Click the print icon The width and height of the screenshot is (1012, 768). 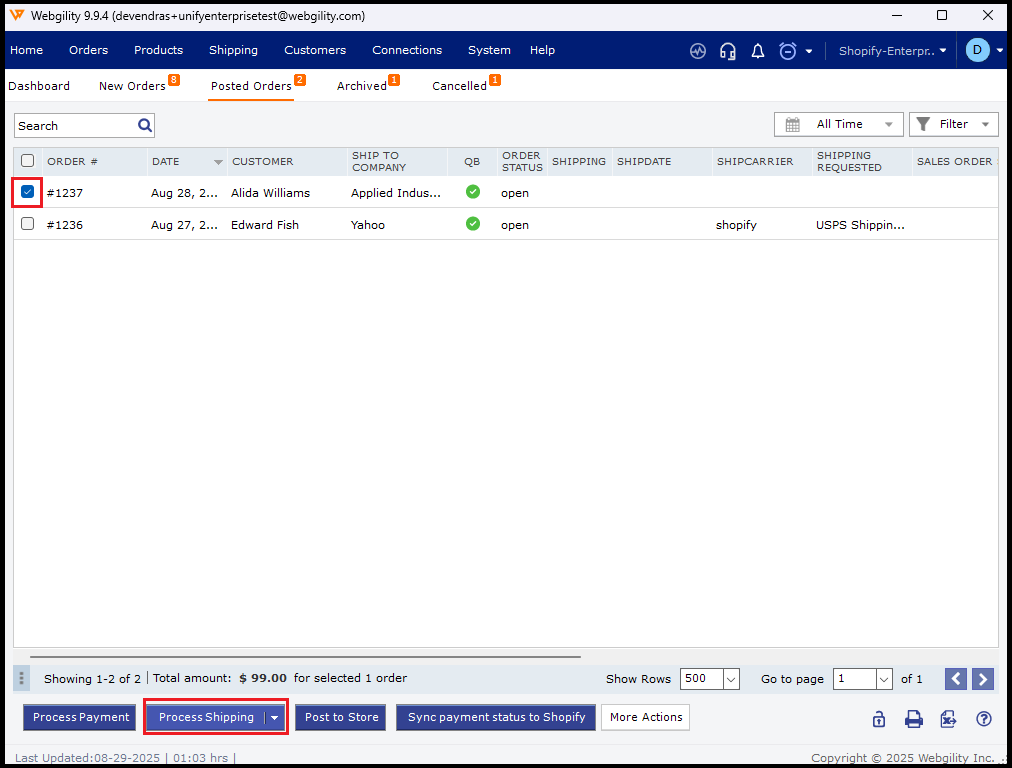point(913,719)
